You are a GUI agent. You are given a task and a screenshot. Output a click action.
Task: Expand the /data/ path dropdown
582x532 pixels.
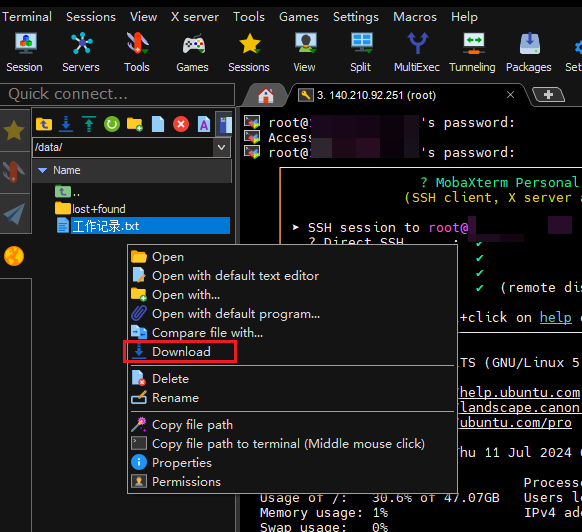tap(222, 147)
